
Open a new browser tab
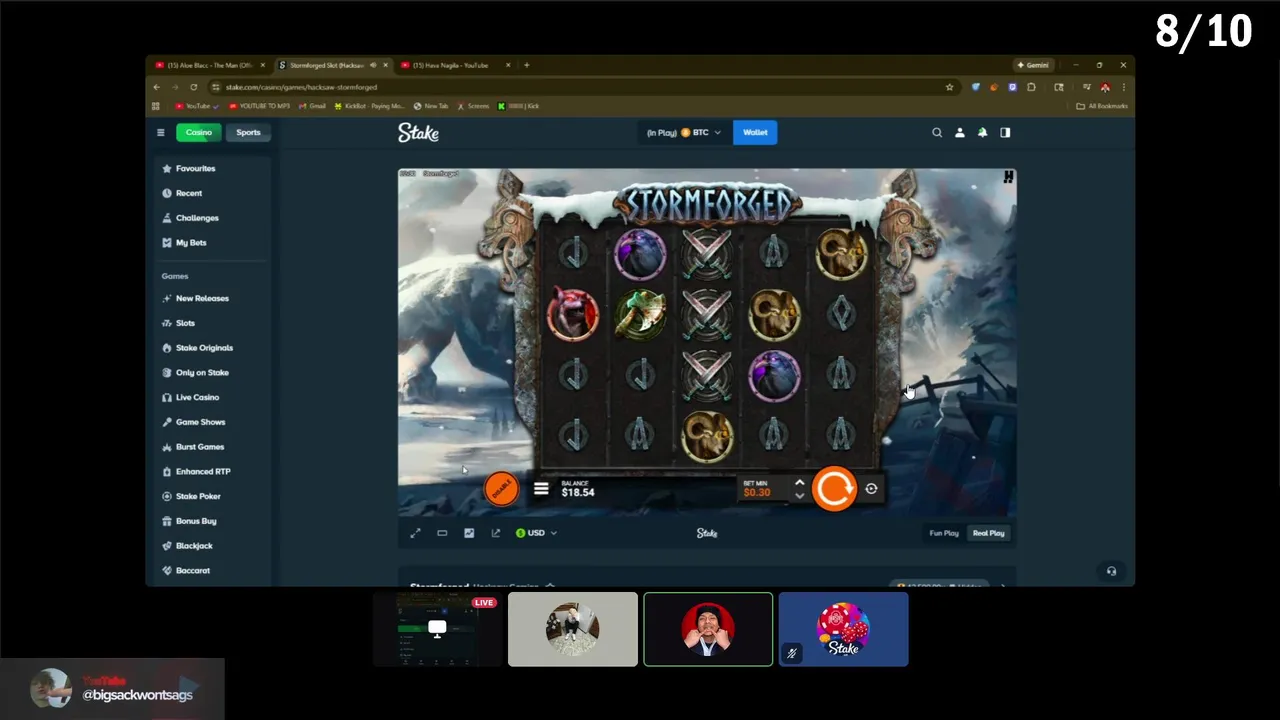(x=527, y=65)
